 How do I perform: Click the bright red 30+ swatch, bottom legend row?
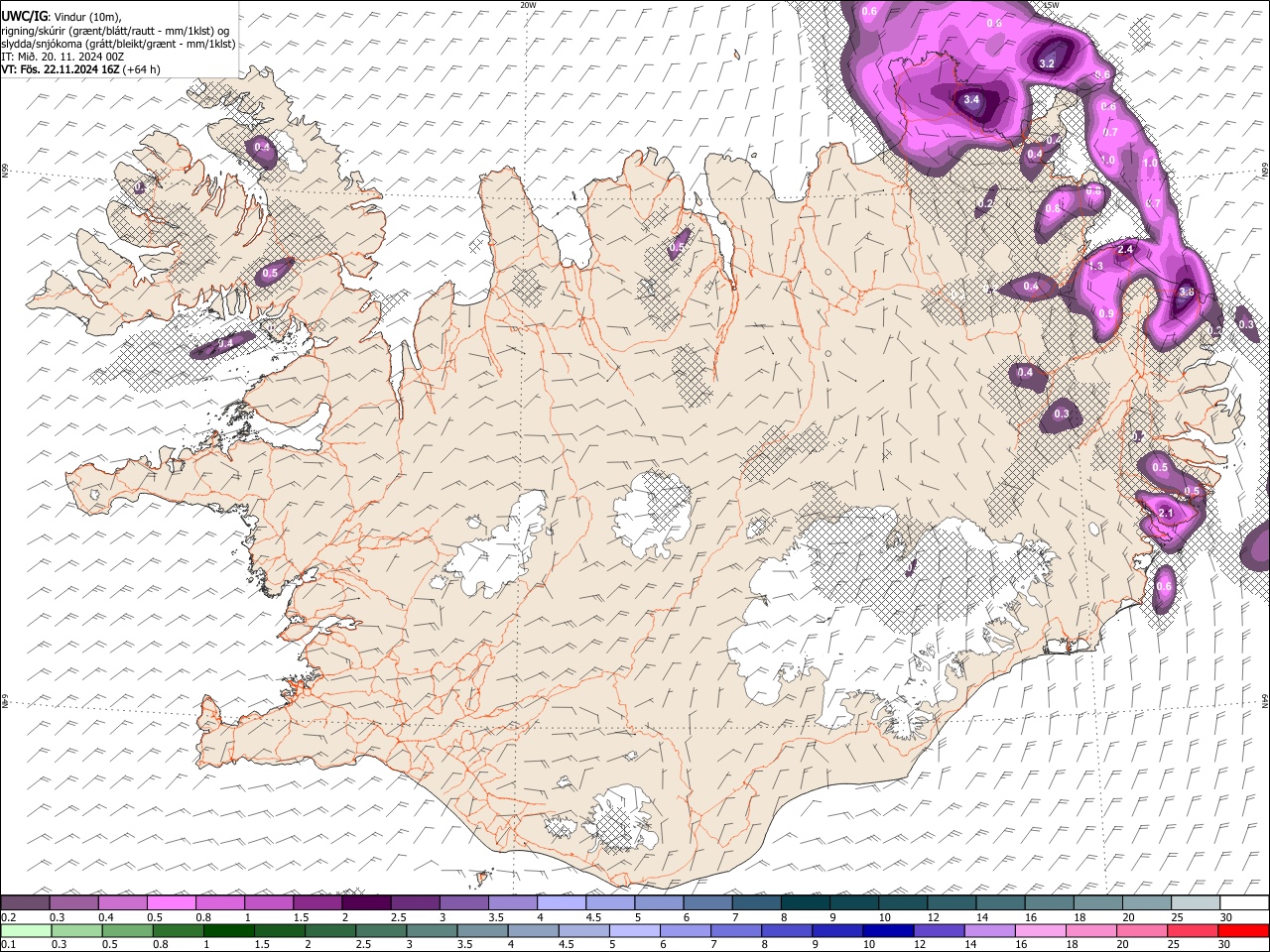[x=1242, y=930]
